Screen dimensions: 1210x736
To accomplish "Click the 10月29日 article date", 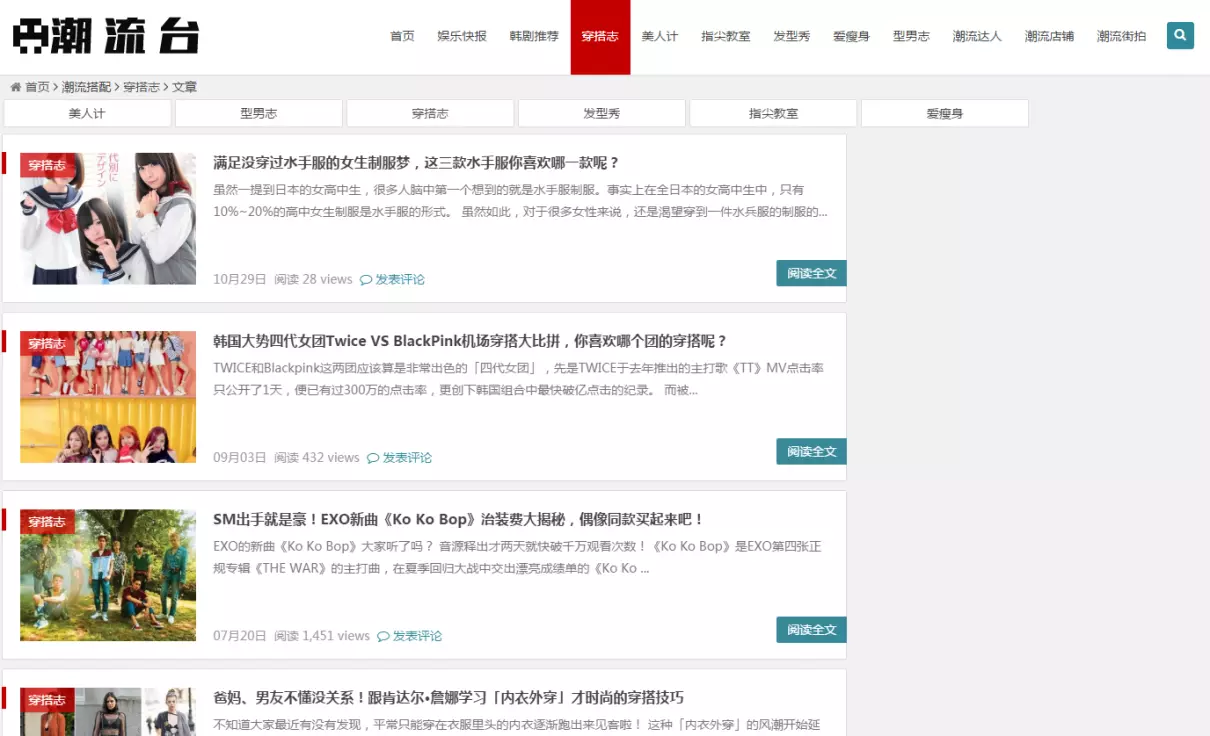I will (240, 279).
